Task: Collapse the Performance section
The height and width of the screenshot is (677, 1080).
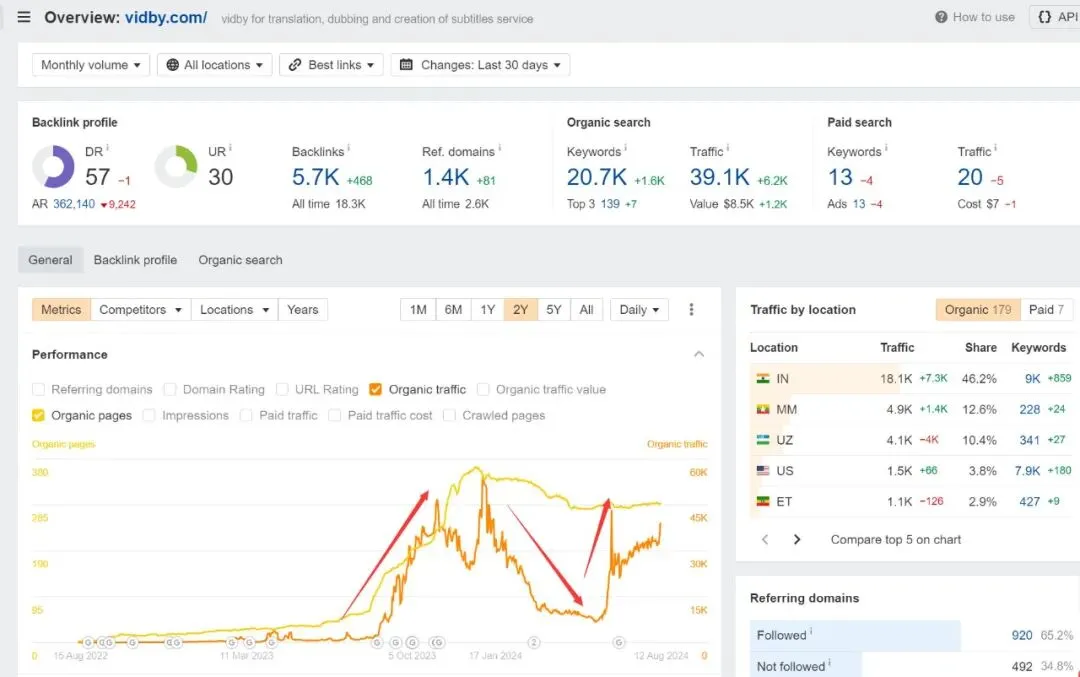Action: (699, 354)
